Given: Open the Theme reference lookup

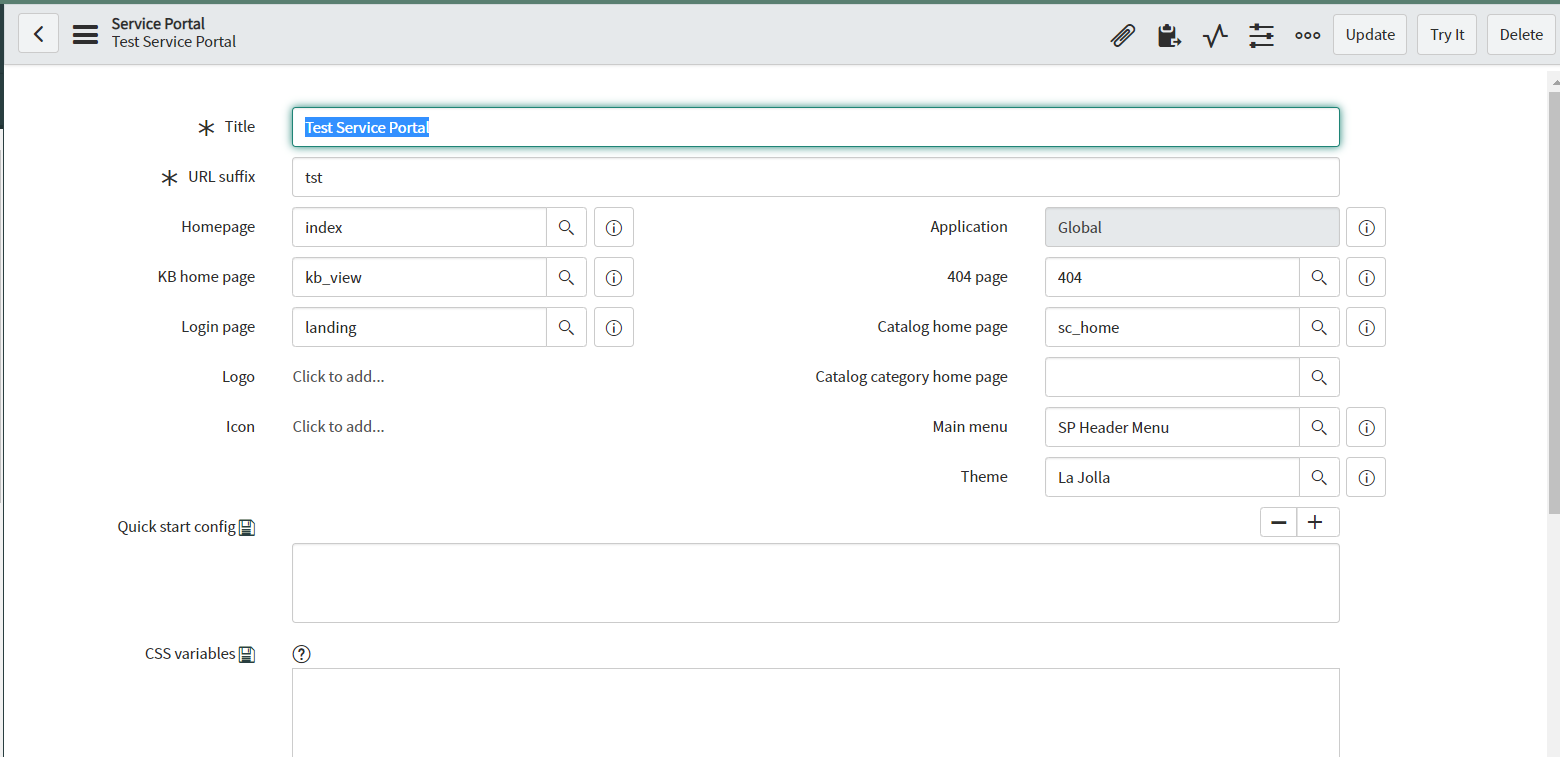Looking at the screenshot, I should 1319,477.
